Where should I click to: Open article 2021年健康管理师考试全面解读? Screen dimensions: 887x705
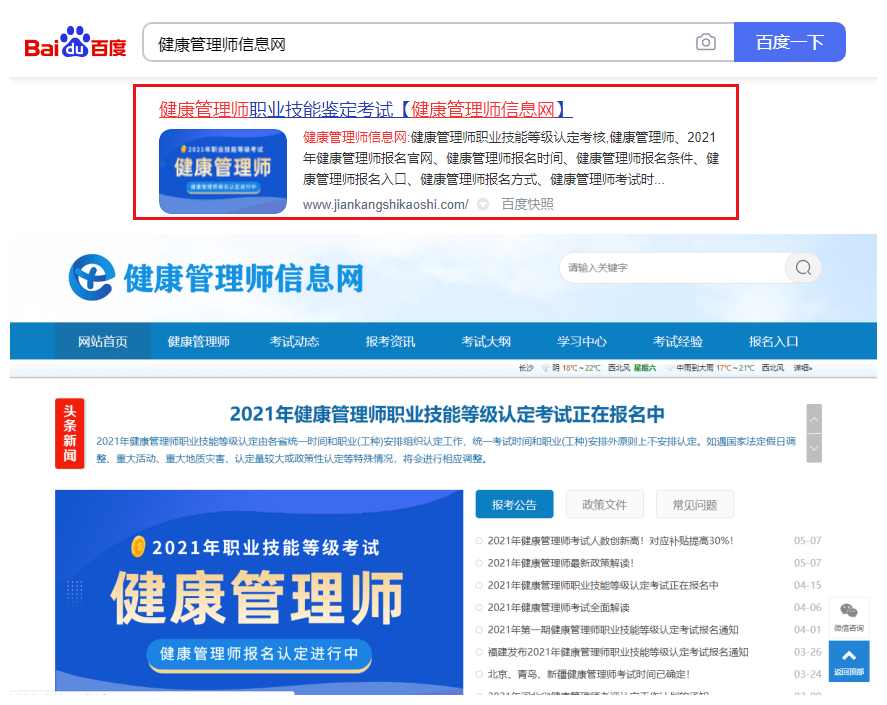point(559,608)
